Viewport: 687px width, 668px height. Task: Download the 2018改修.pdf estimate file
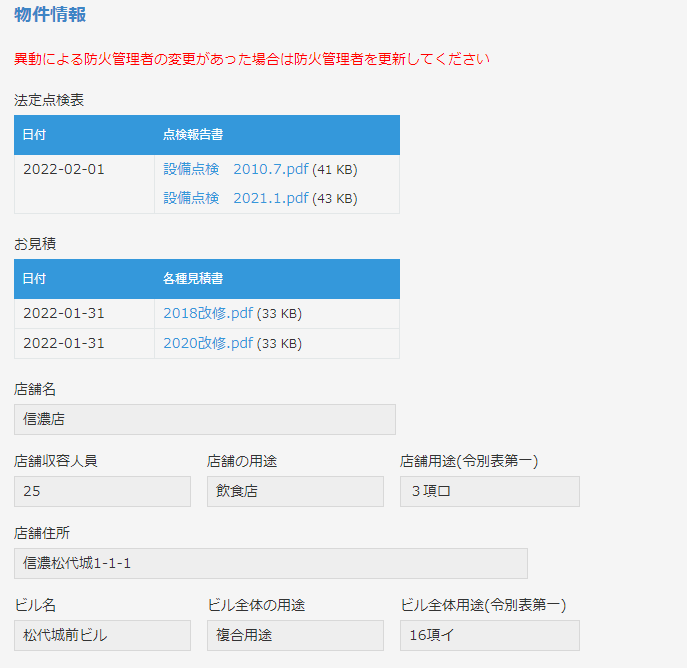tap(208, 314)
